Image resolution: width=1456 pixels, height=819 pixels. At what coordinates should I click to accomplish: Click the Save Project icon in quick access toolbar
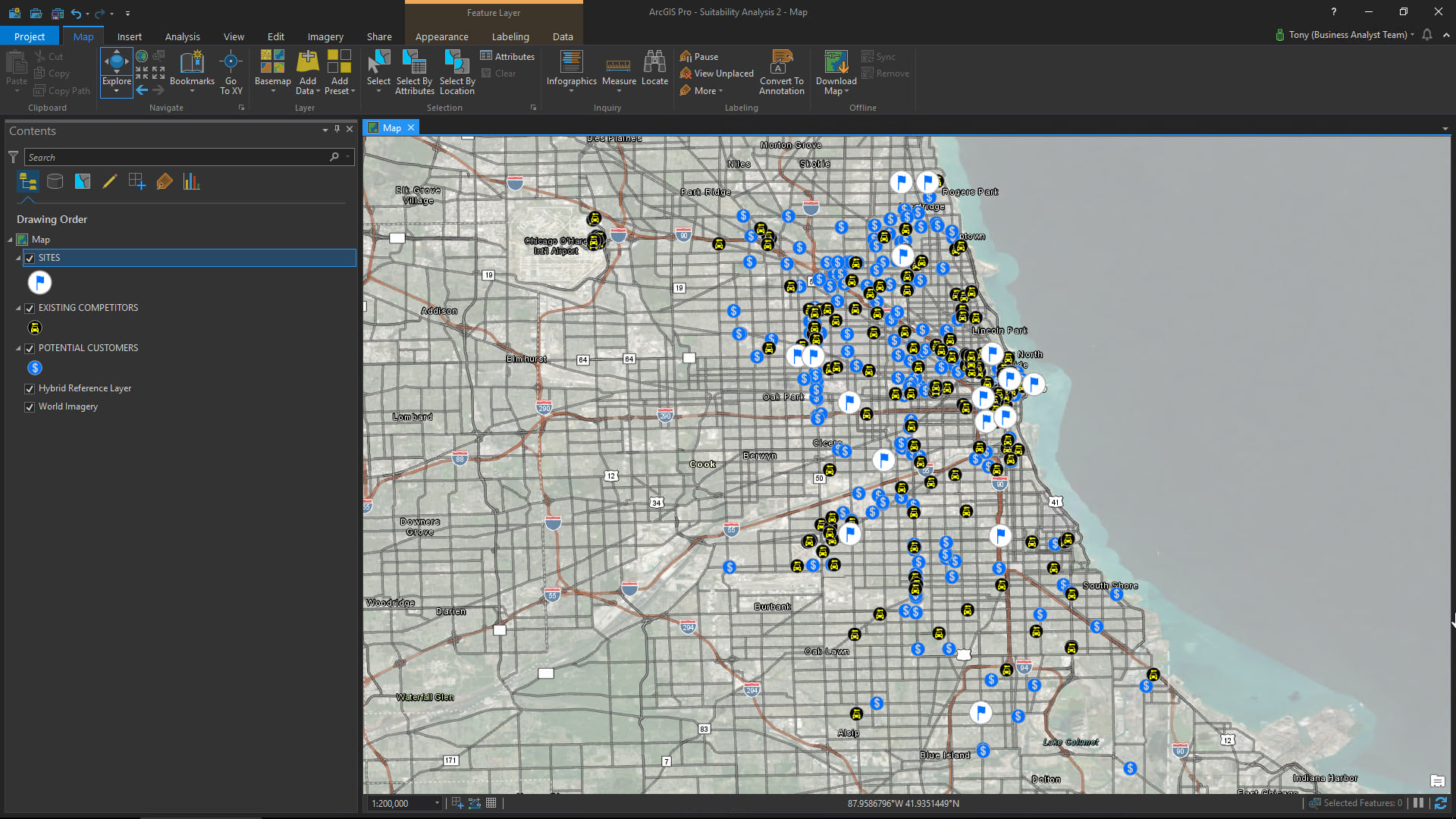tap(57, 13)
